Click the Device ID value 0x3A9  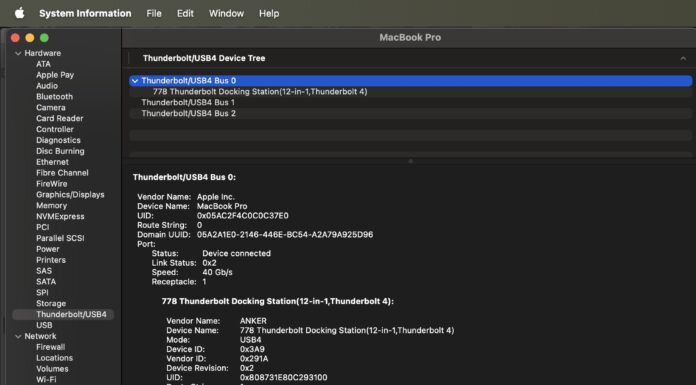252,349
